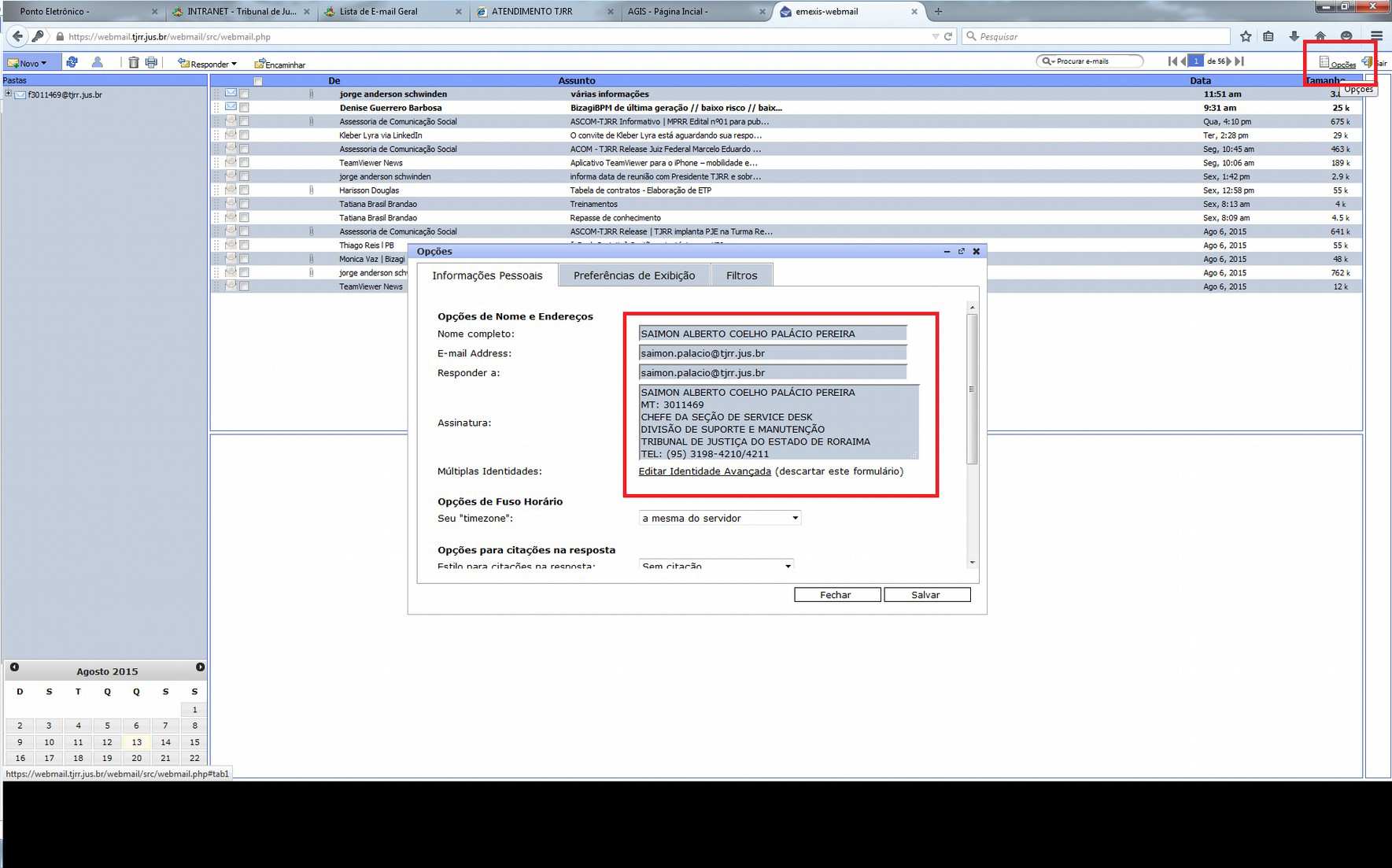This screenshot has width=1392, height=868.
Task: Select day 13 in the calendar
Action: point(136,742)
